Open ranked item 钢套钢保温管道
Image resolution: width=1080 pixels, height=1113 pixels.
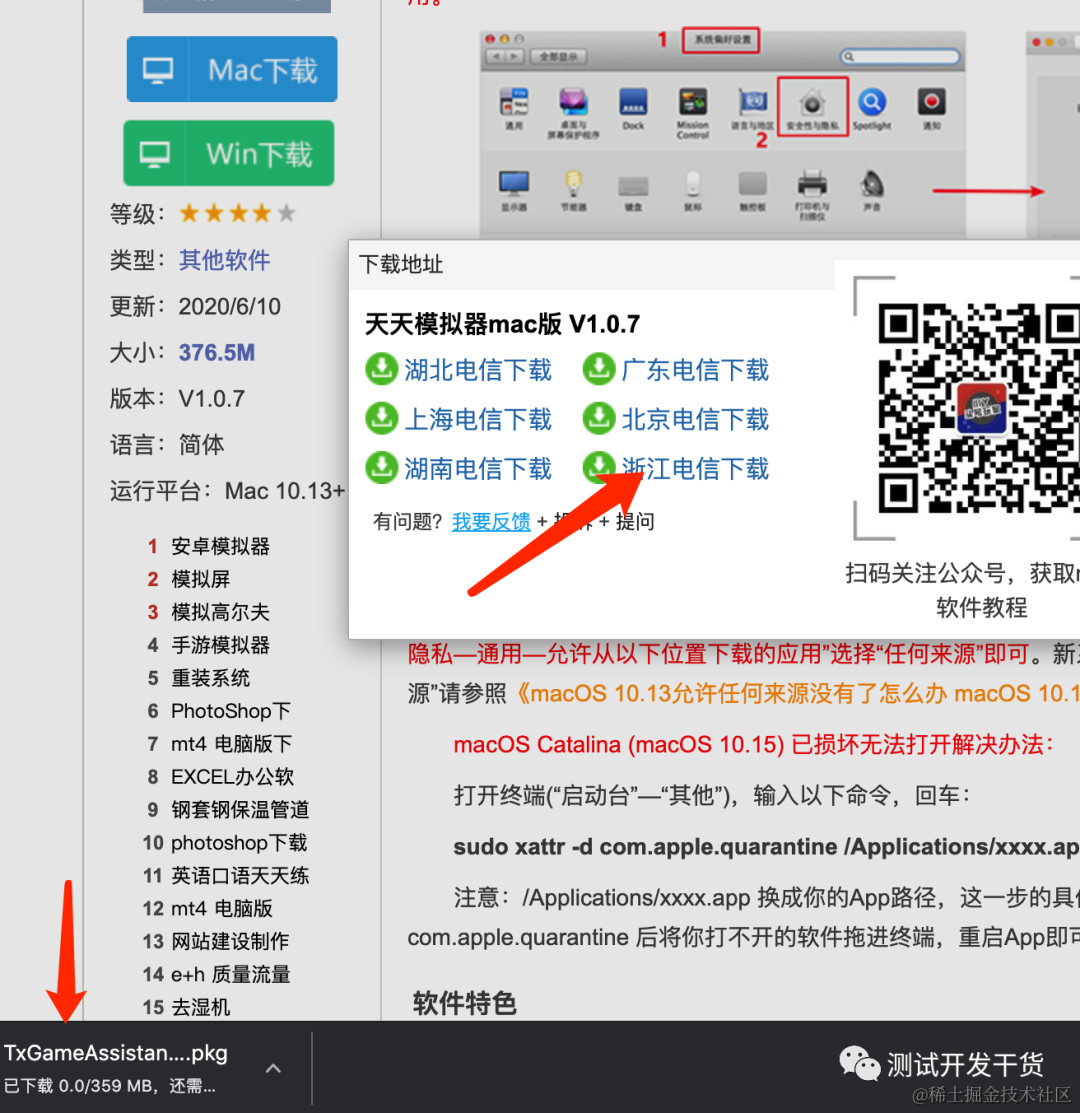[x=240, y=810]
